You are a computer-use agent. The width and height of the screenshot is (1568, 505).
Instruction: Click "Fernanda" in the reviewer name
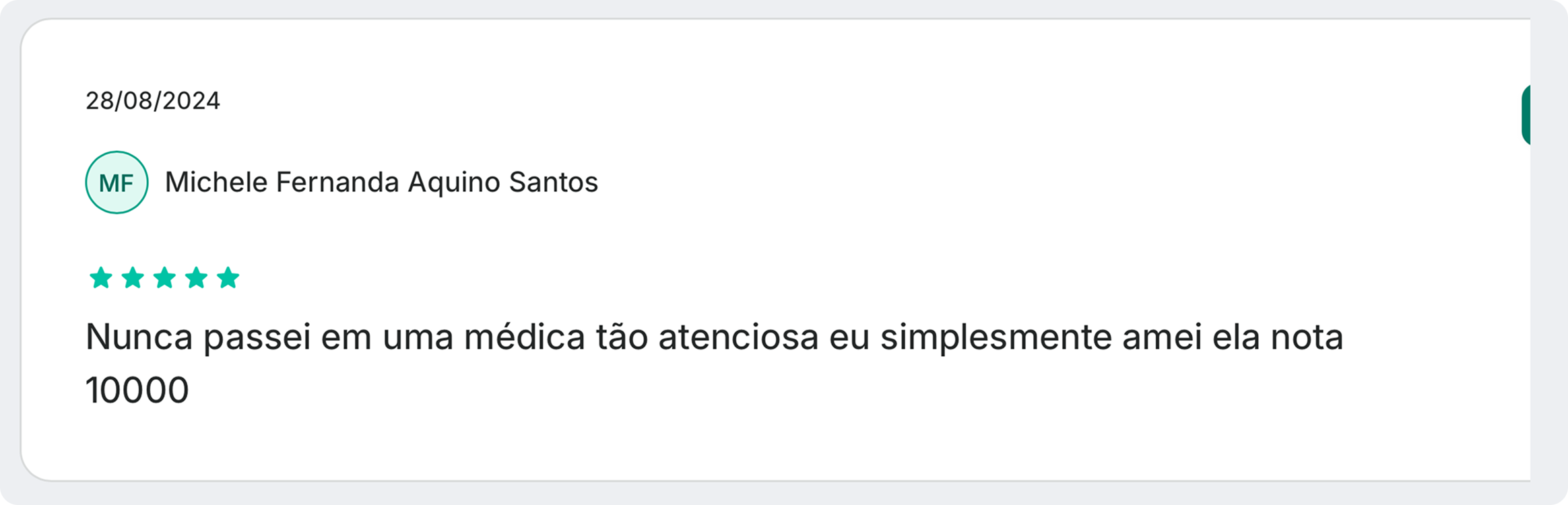(337, 182)
